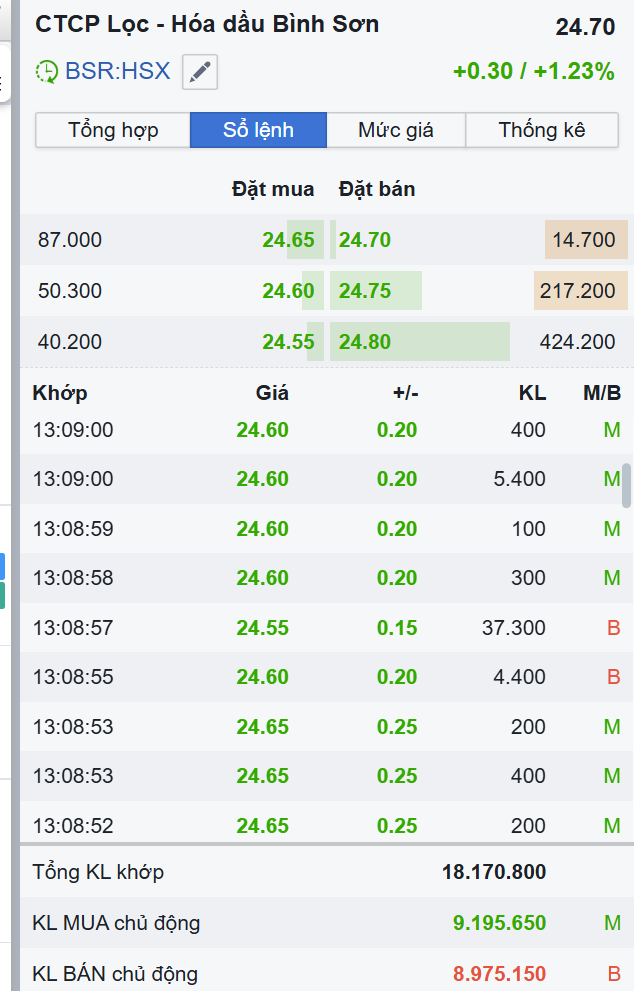Show the Thống kê tab
The image size is (634, 991).
click(542, 130)
